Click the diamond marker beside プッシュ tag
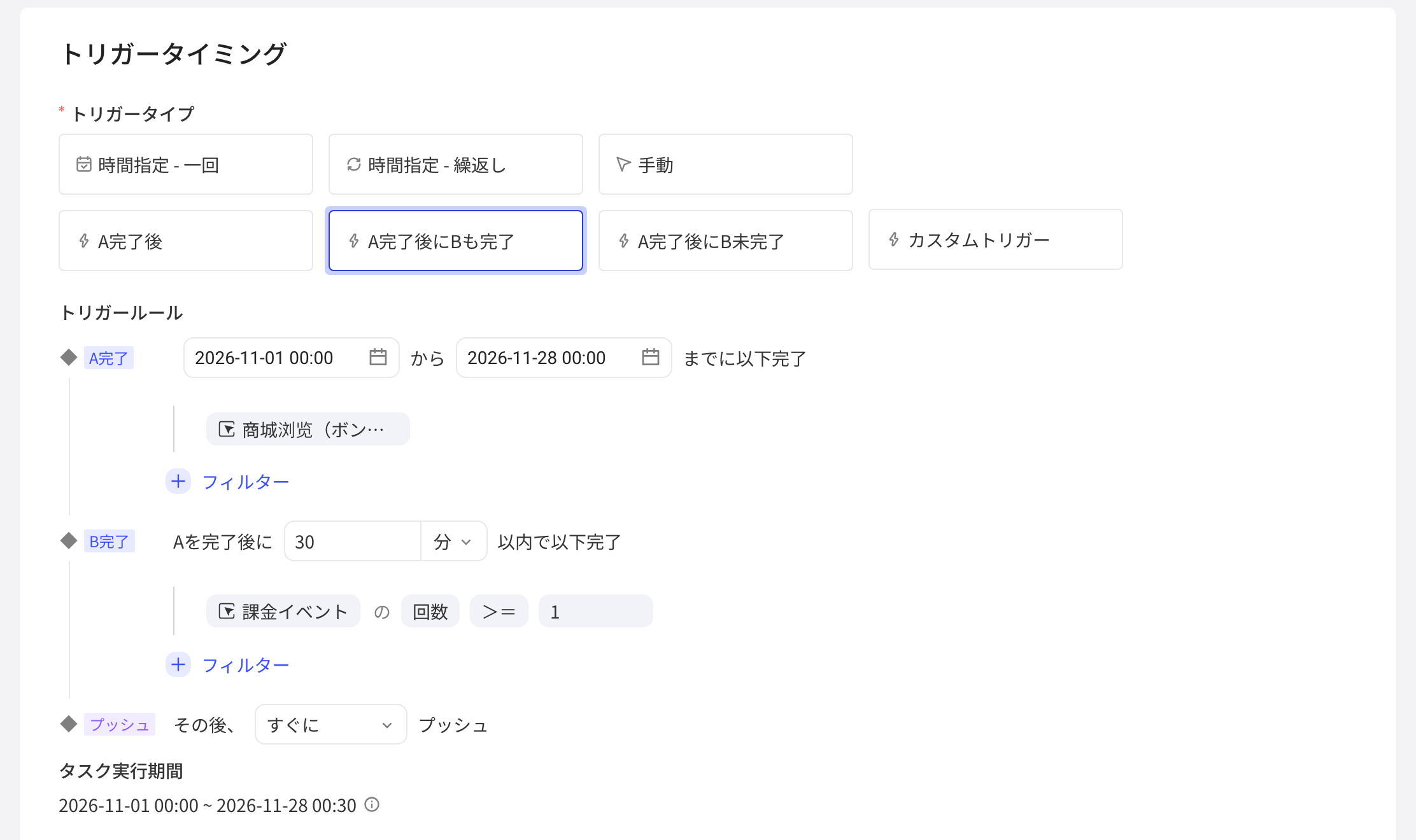This screenshot has height=840, width=1416. [69, 724]
